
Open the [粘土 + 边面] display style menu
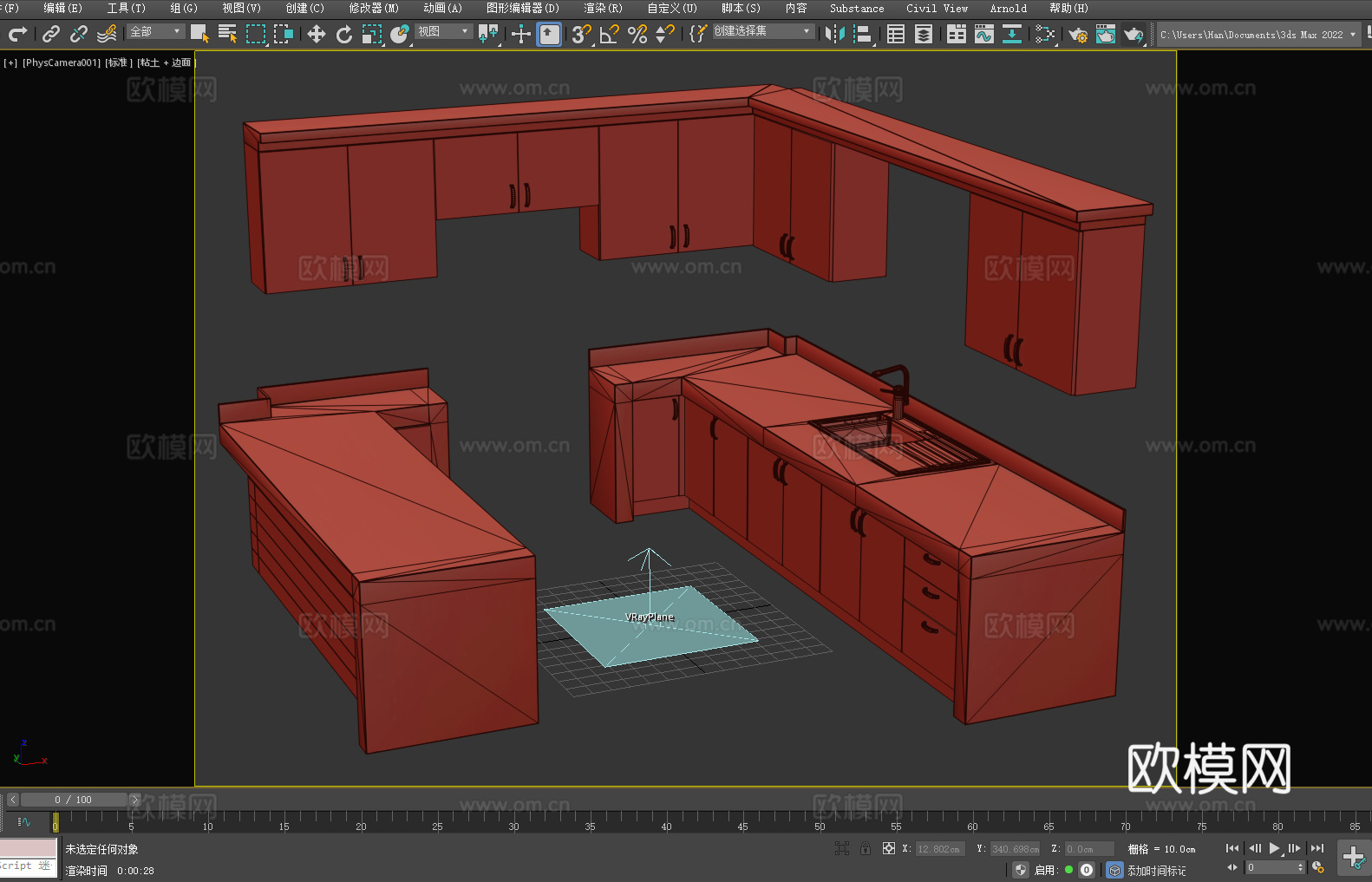coord(166,62)
